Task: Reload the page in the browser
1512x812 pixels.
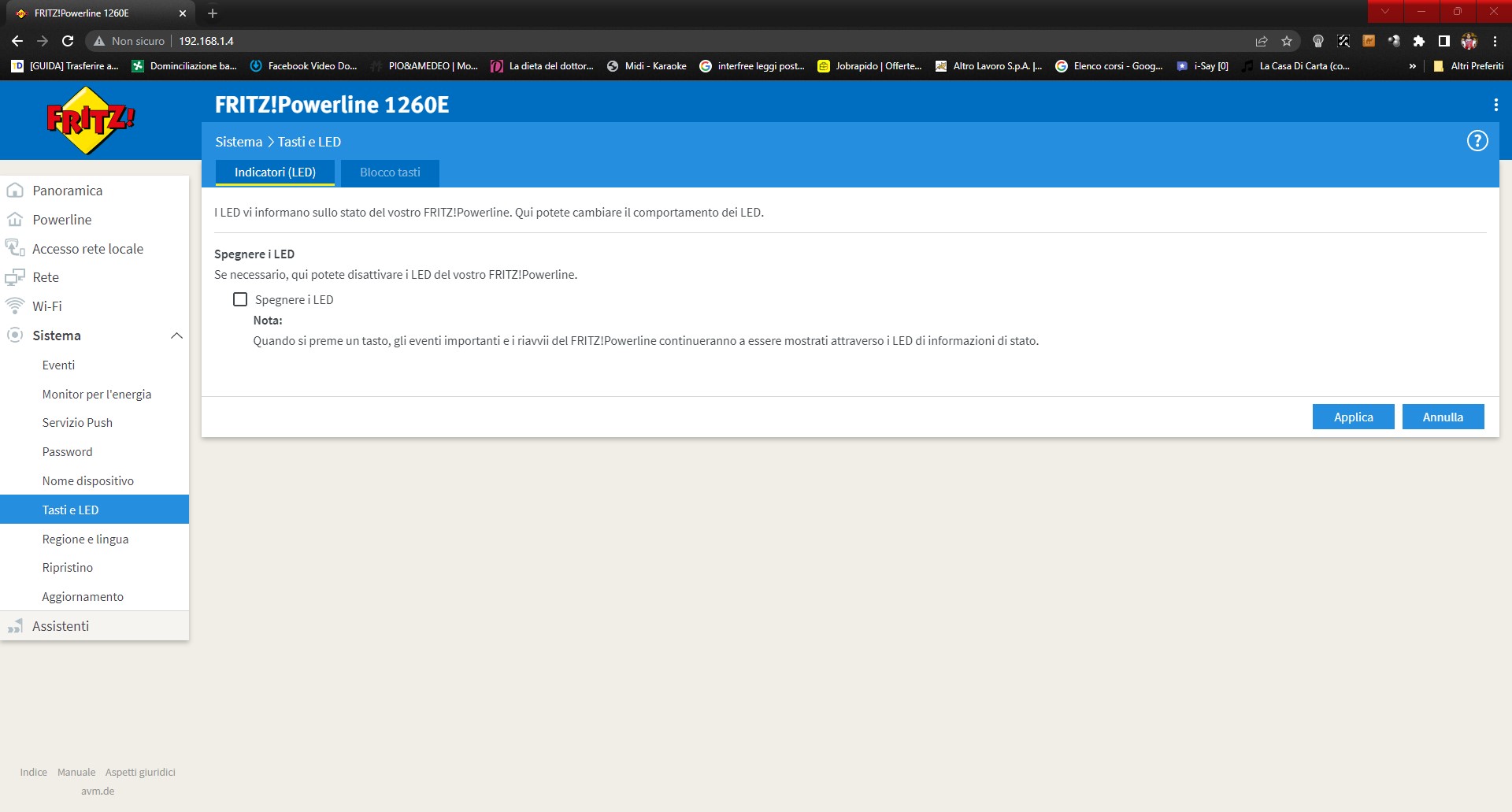Action: (68, 41)
